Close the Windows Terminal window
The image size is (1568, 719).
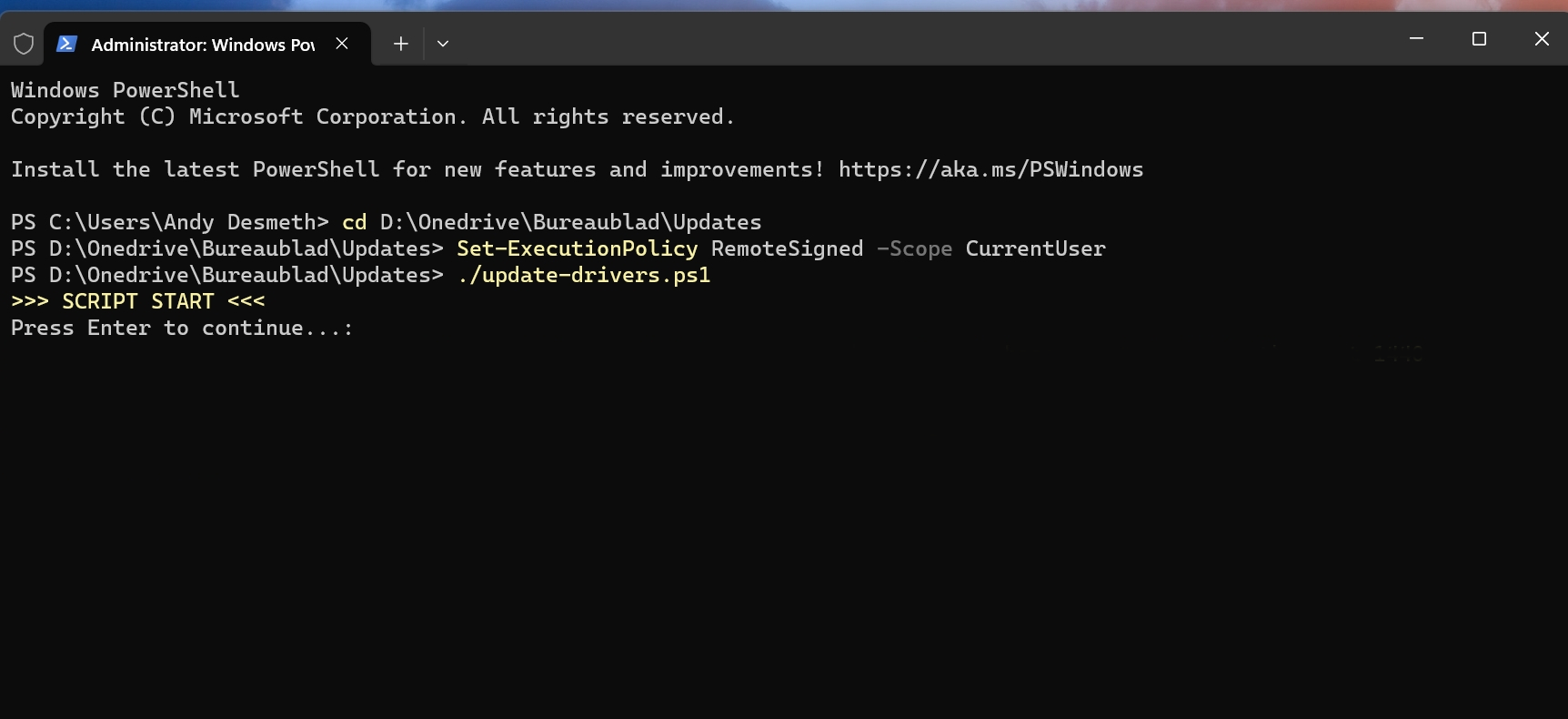1542,38
